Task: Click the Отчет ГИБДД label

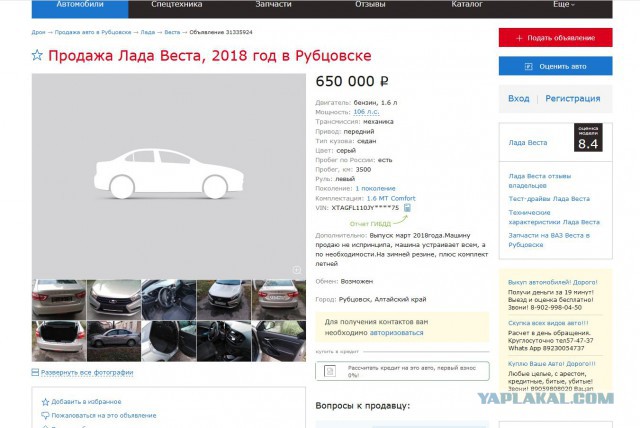Action: click(x=370, y=224)
